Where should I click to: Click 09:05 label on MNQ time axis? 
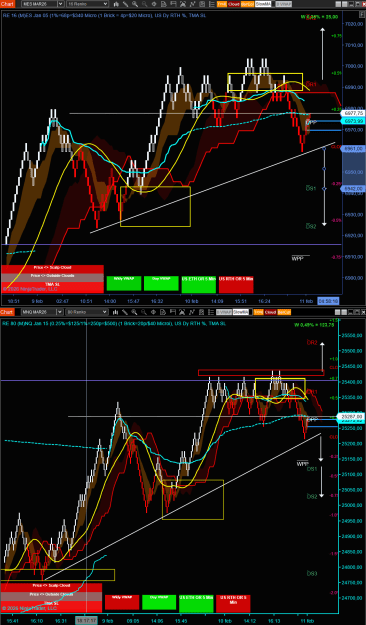point(134,621)
